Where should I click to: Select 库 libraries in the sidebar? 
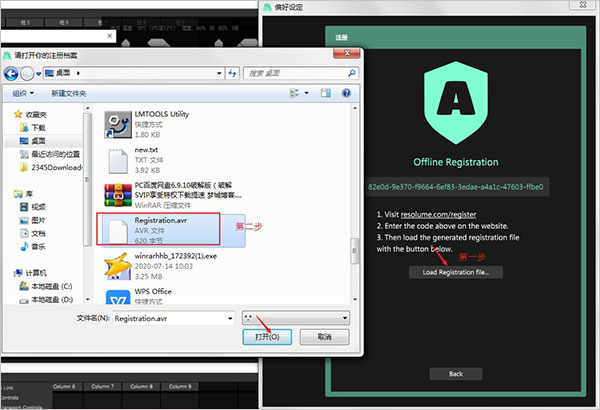pyautogui.click(x=24, y=194)
